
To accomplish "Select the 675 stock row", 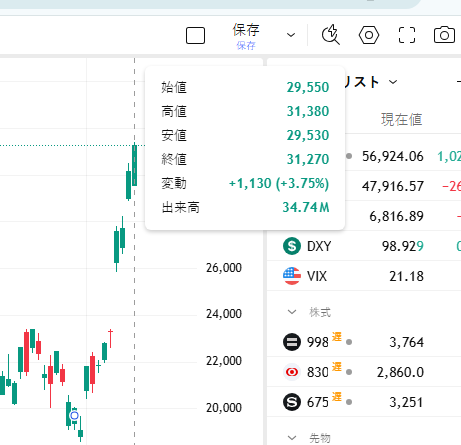I will coord(364,402).
